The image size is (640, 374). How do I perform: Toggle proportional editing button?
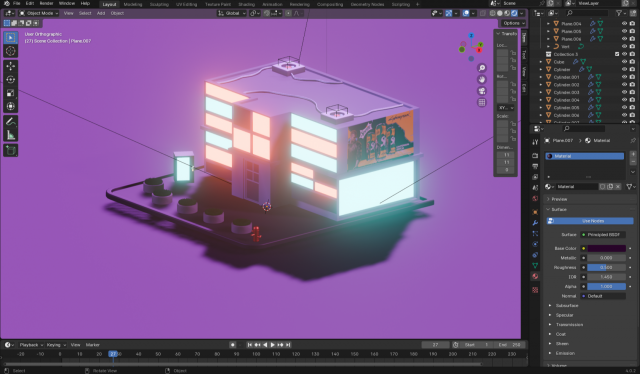pyautogui.click(x=288, y=13)
